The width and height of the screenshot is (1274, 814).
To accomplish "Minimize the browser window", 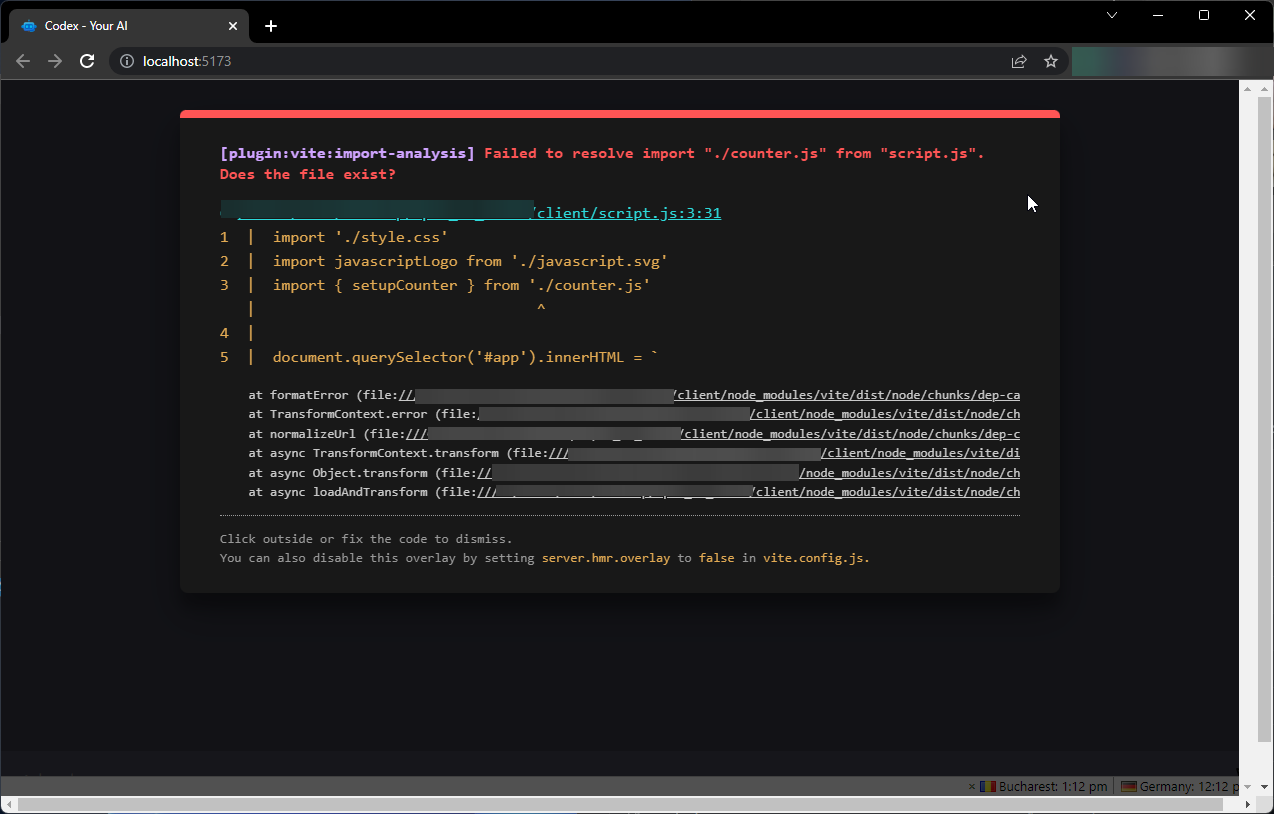I will pyautogui.click(x=1158, y=15).
